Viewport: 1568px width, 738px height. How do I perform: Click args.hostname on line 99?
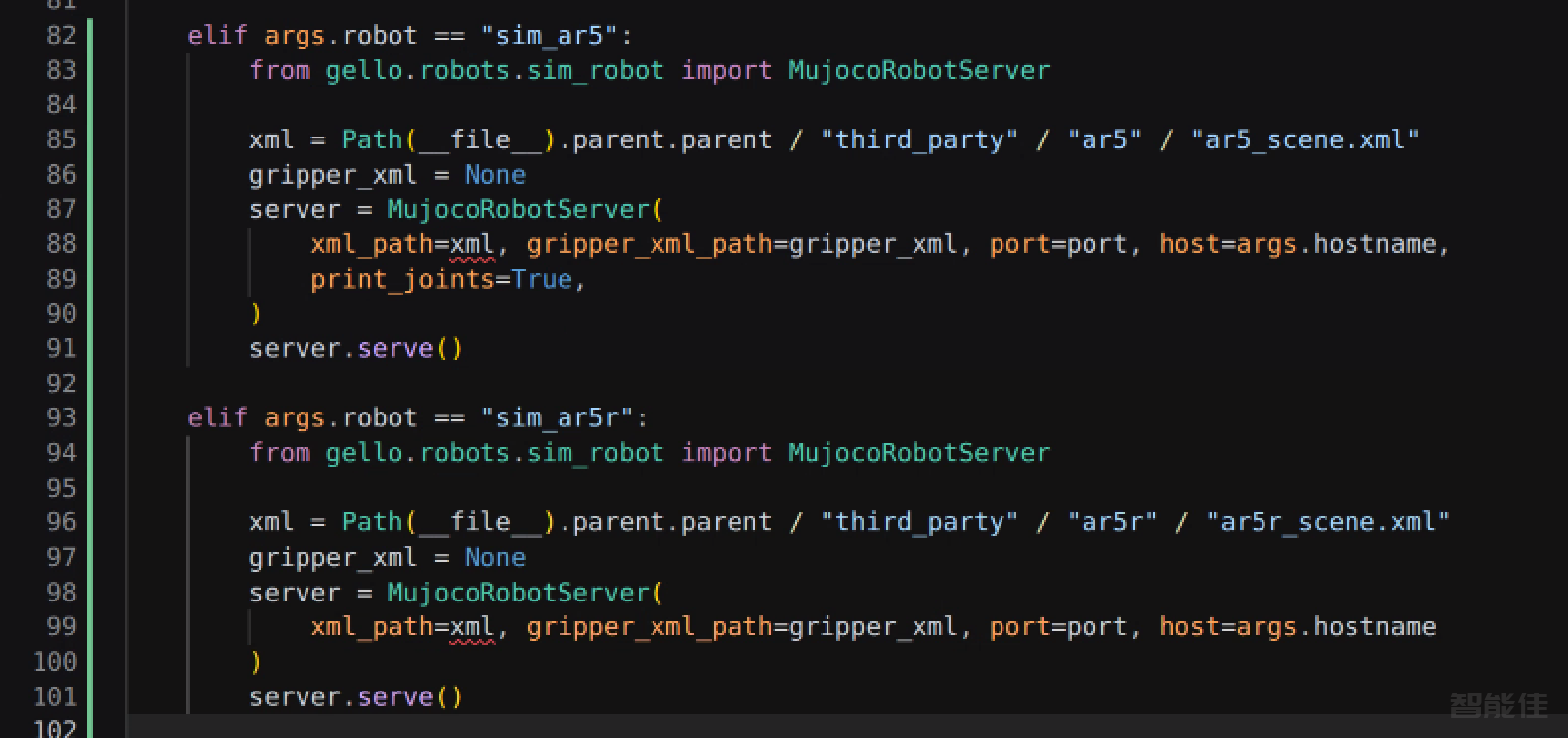tap(1336, 627)
